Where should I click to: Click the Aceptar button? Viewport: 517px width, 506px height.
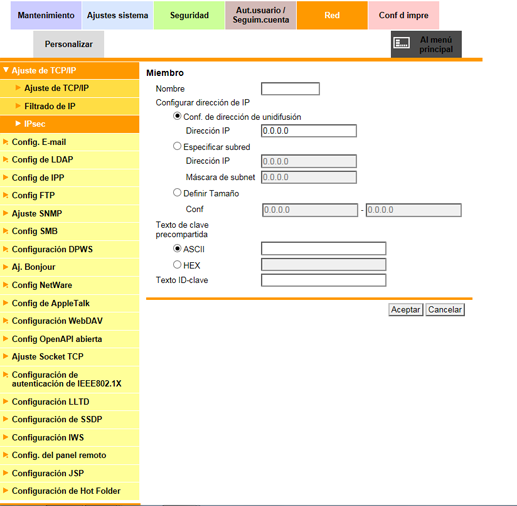coord(406,310)
